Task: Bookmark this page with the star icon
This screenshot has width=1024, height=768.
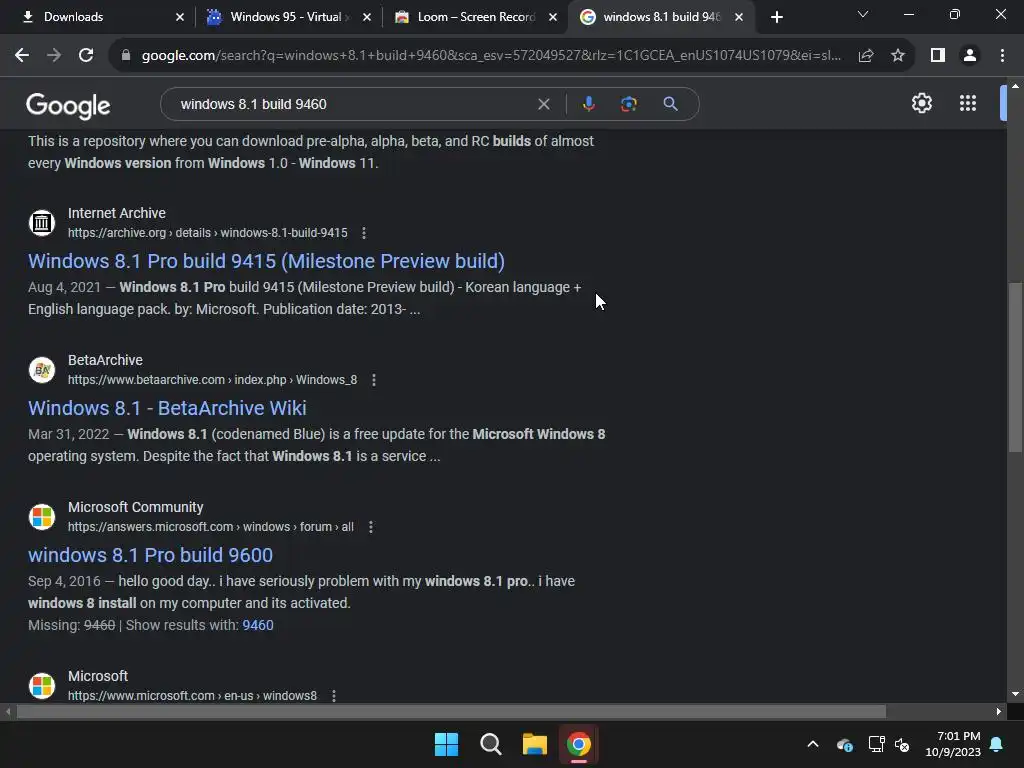Action: (x=898, y=56)
